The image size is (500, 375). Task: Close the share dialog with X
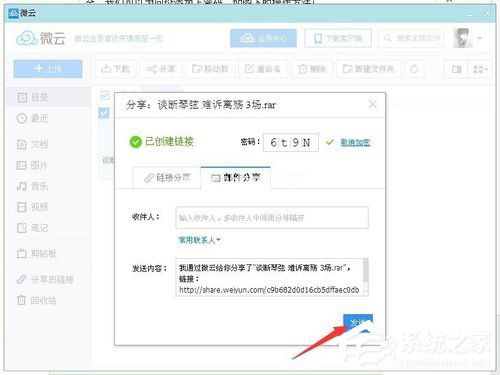point(373,105)
